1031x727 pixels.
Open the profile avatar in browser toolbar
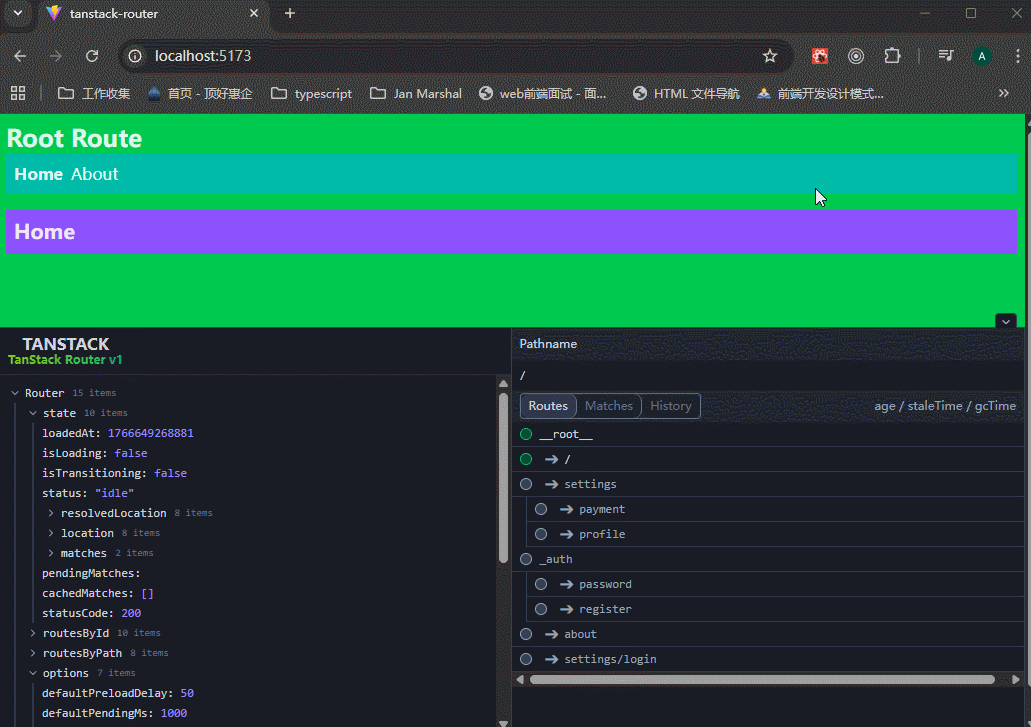tap(982, 56)
